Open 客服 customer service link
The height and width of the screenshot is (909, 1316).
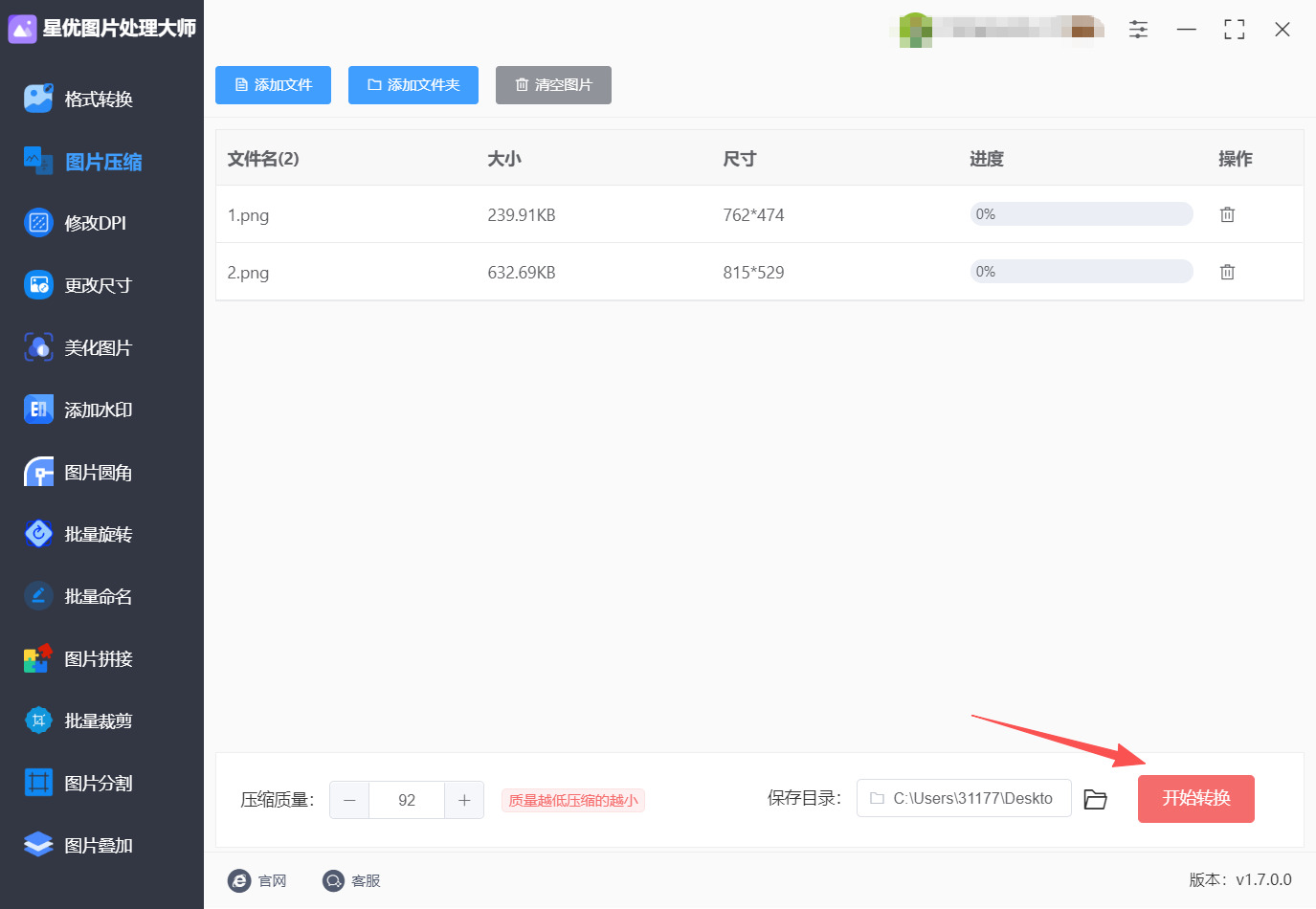[351, 880]
